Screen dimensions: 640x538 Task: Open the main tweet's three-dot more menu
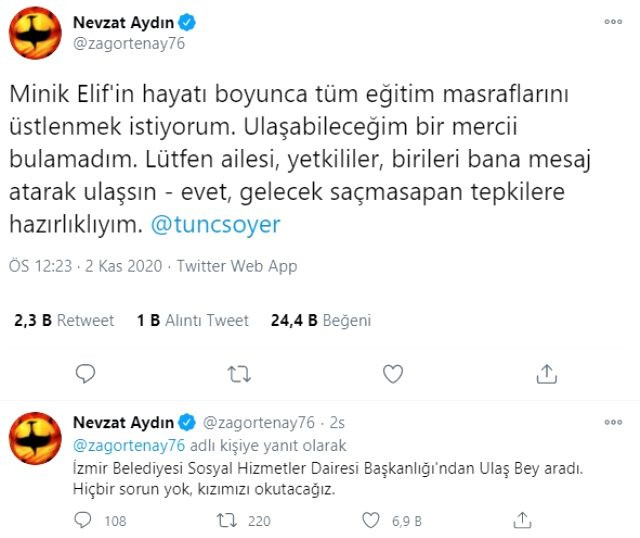(611, 21)
